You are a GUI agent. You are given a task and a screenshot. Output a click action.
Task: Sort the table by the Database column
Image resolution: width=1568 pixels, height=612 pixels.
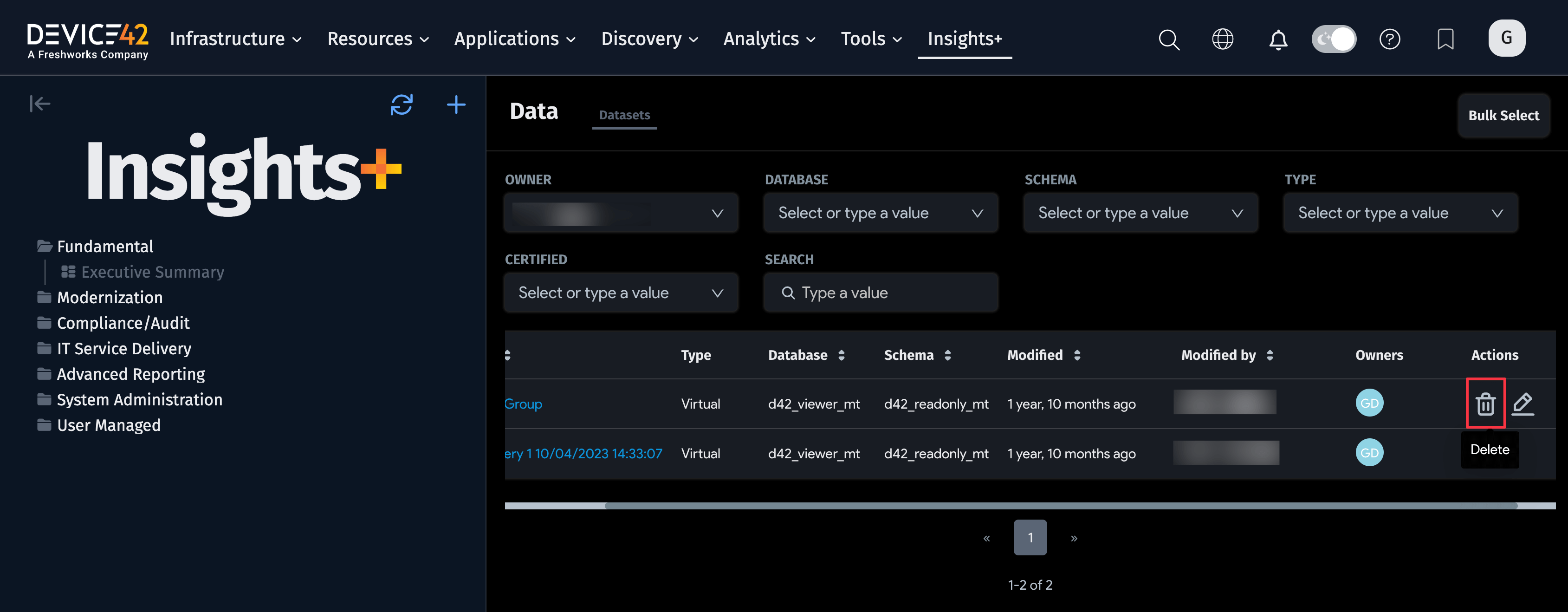[x=842, y=355]
